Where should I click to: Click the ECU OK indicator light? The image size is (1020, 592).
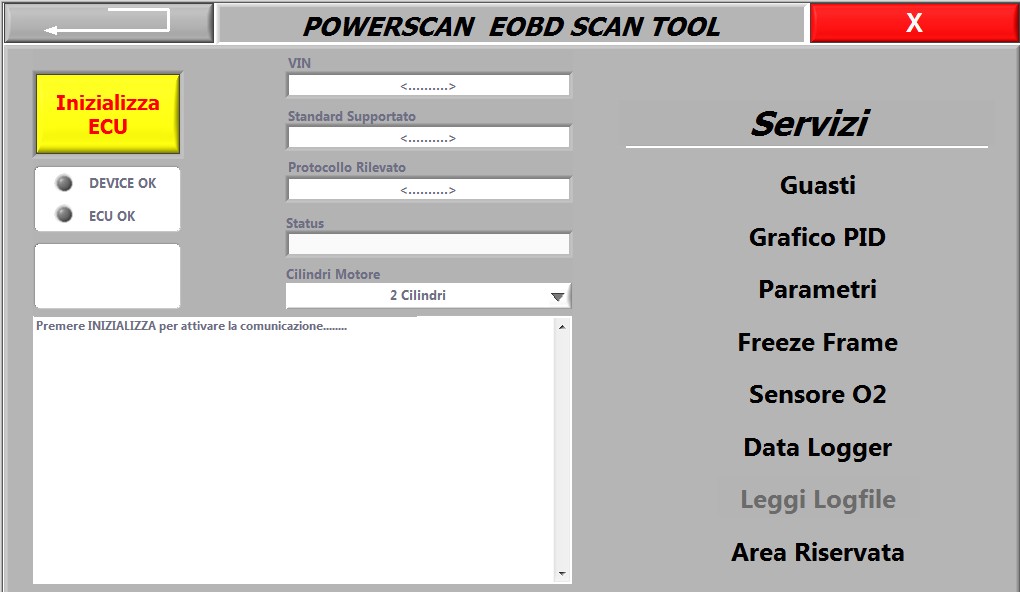click(x=65, y=215)
